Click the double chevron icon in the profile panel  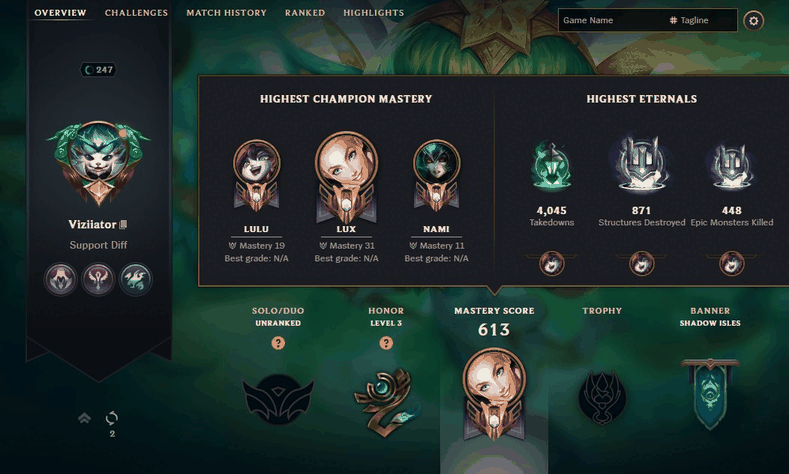(85, 418)
